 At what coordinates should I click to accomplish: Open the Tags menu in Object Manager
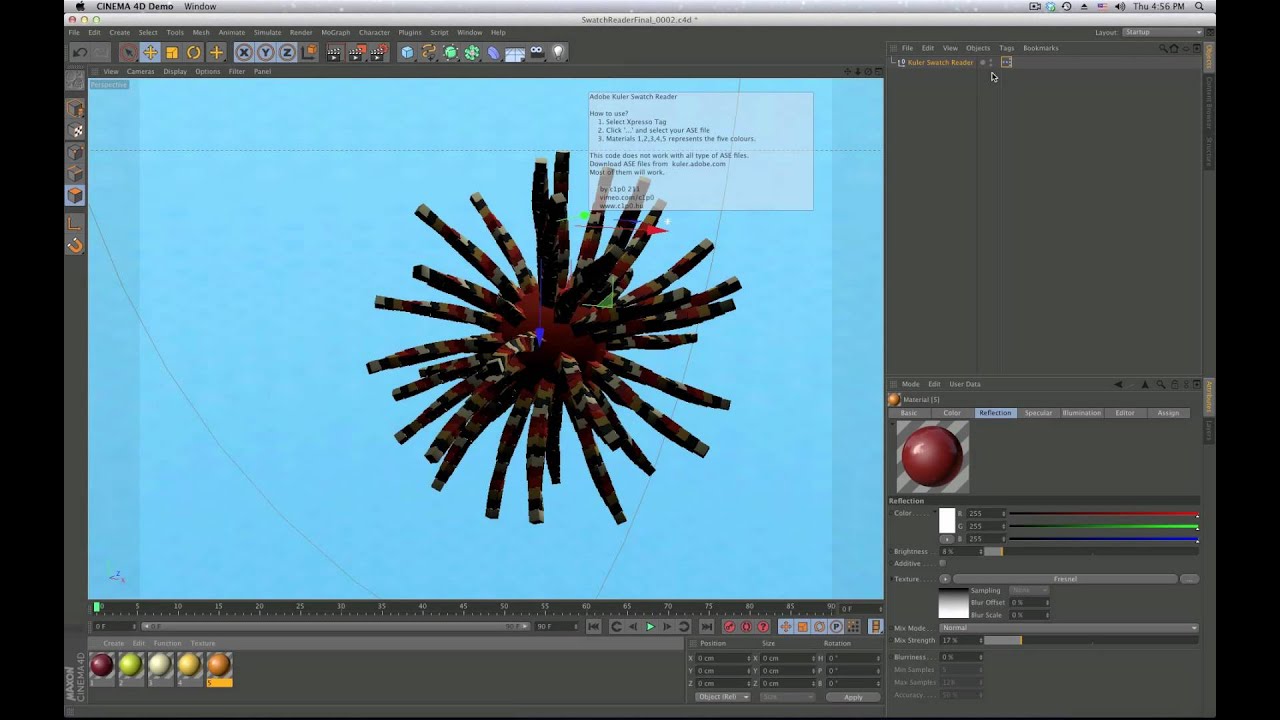click(x=1006, y=48)
